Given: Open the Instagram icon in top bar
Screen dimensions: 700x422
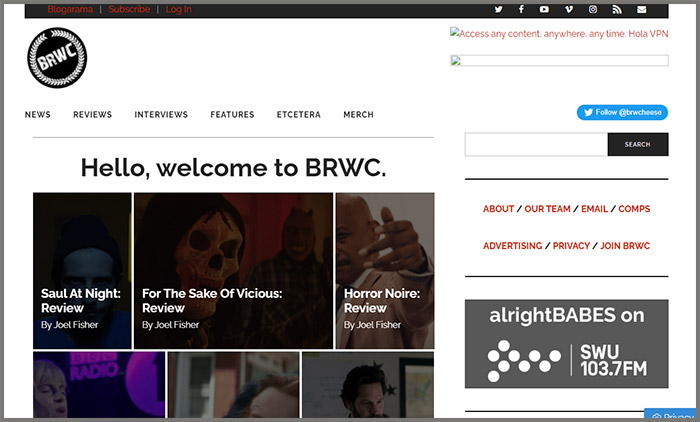Looking at the screenshot, I should [x=592, y=9].
